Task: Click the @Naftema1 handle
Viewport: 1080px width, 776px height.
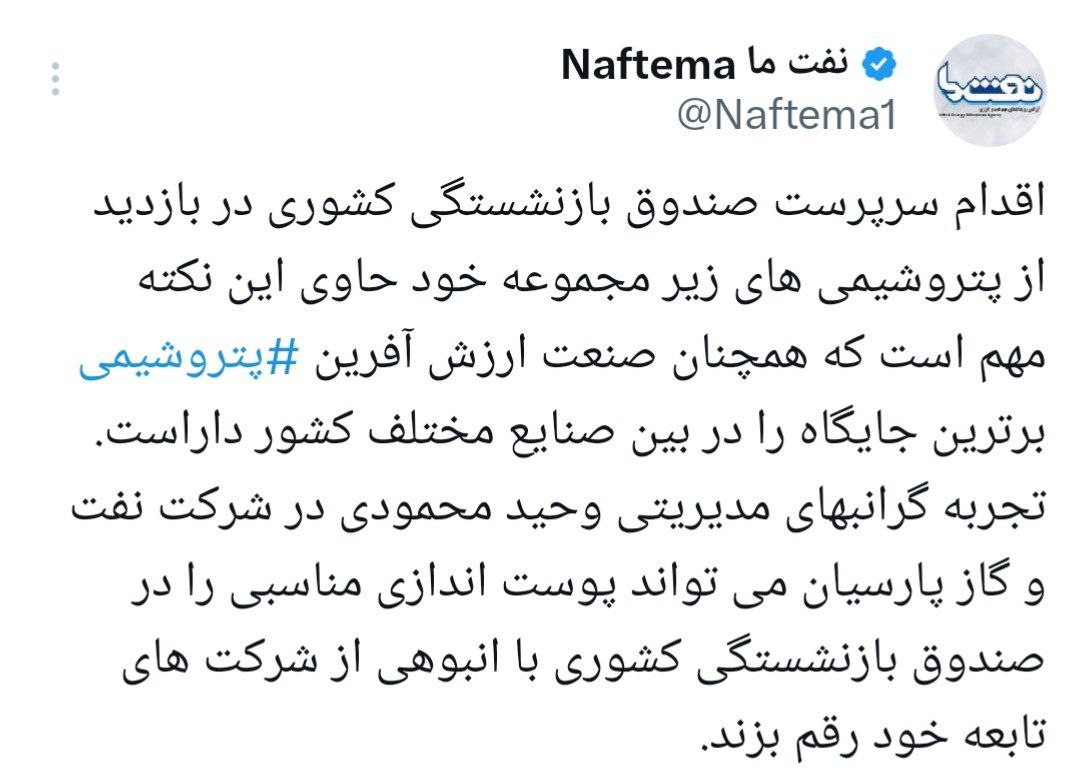Action: click(x=787, y=114)
